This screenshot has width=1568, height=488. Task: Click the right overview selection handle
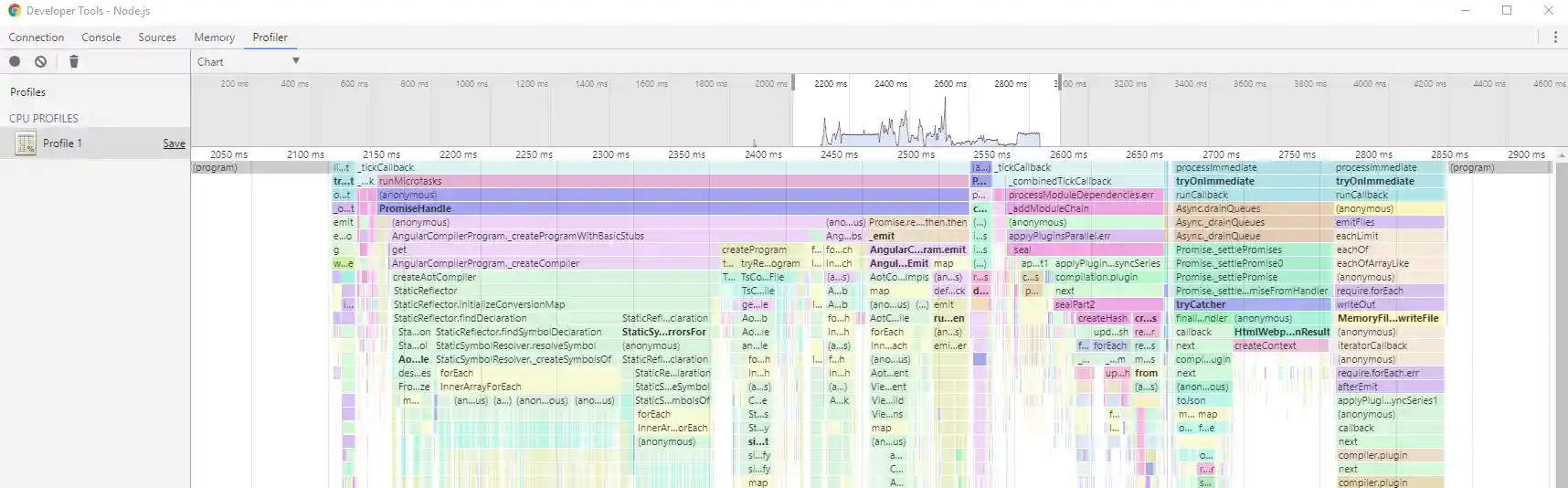[1059, 82]
